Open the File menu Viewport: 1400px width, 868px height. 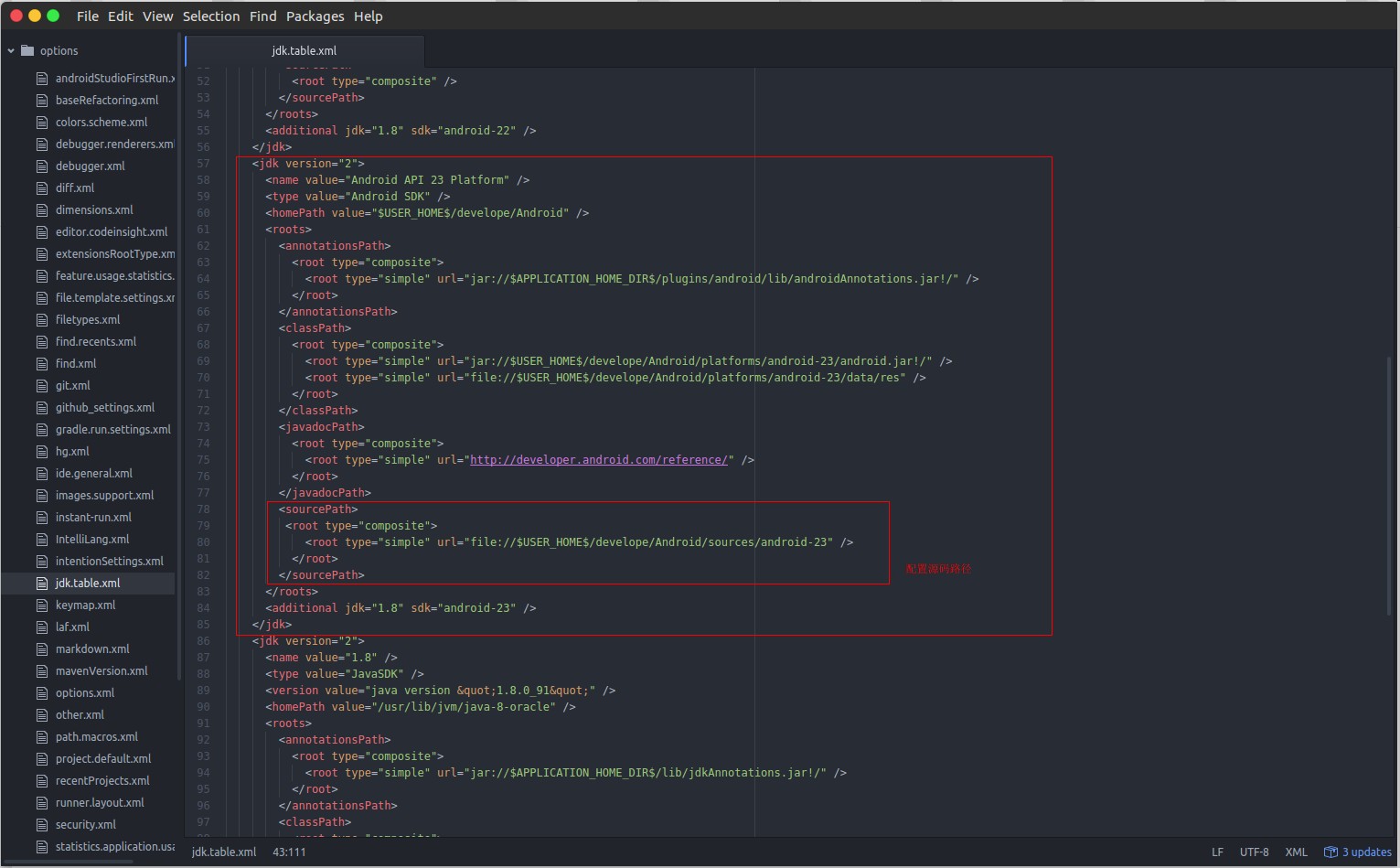click(x=88, y=16)
